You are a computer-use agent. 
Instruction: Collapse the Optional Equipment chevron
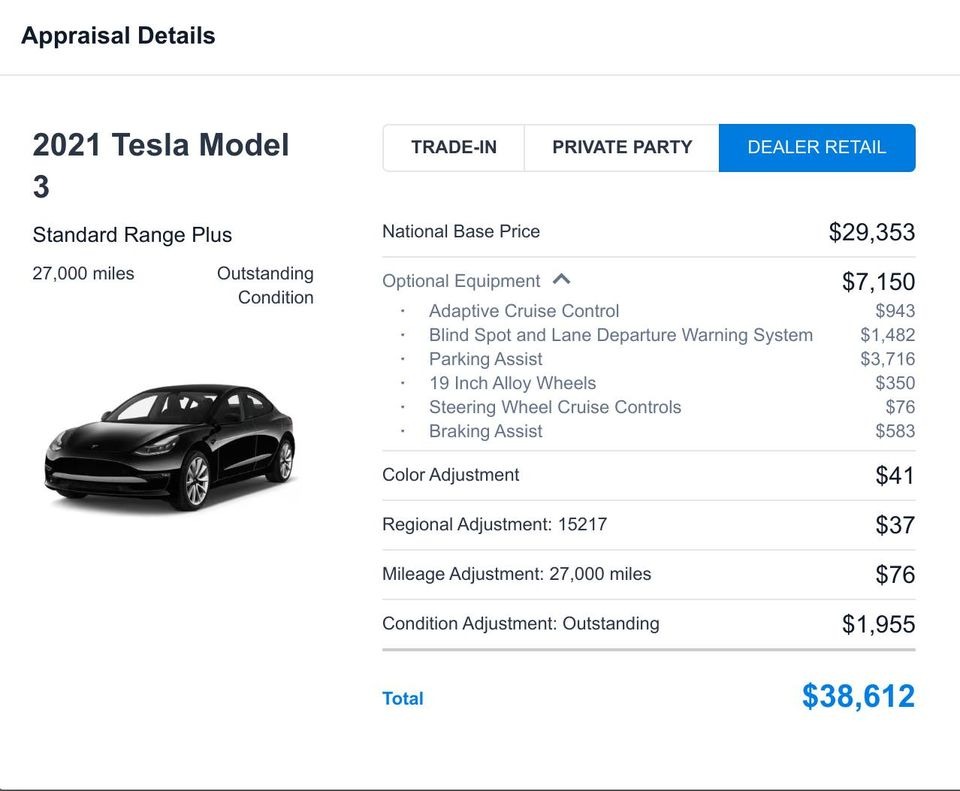tap(561, 280)
